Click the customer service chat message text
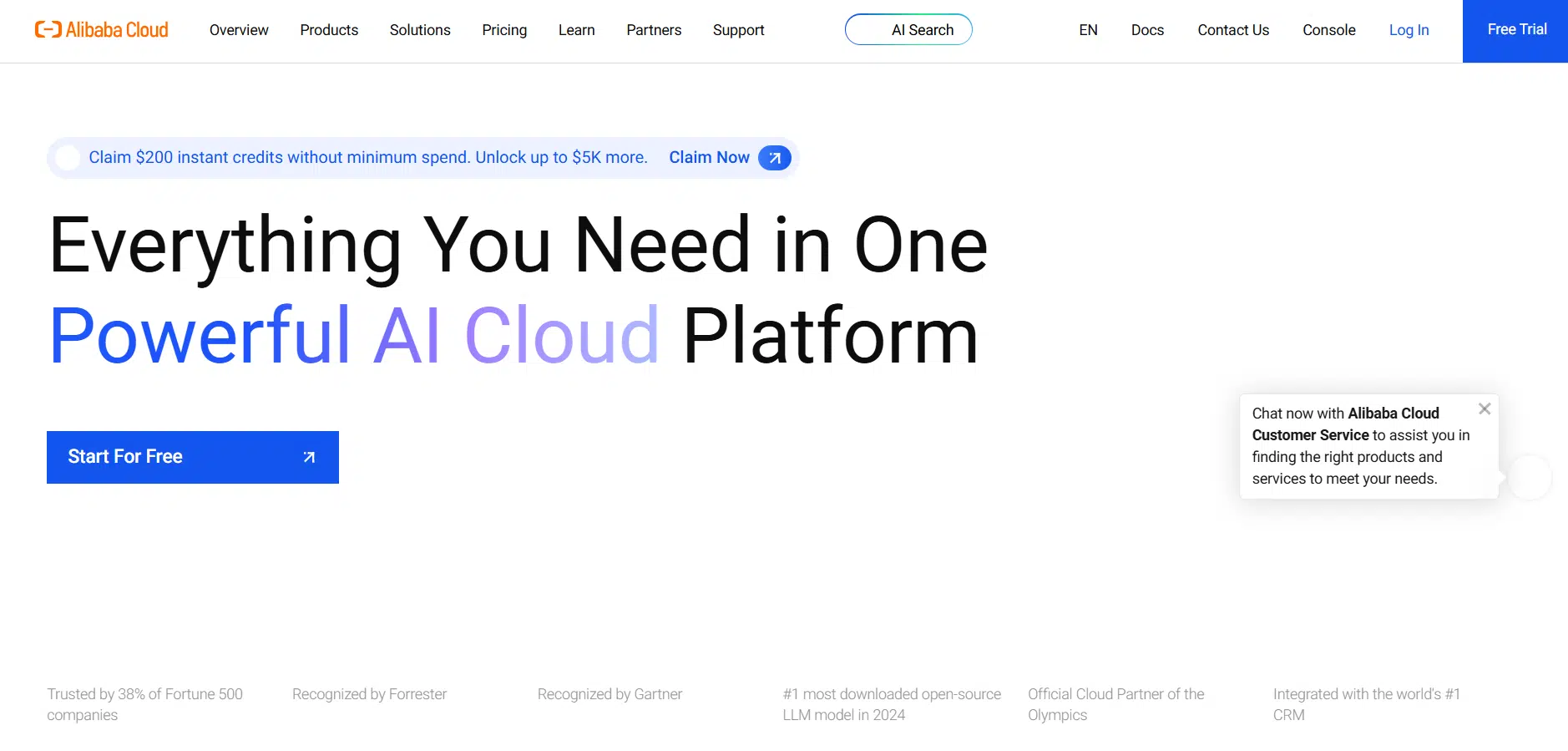 [x=1360, y=446]
